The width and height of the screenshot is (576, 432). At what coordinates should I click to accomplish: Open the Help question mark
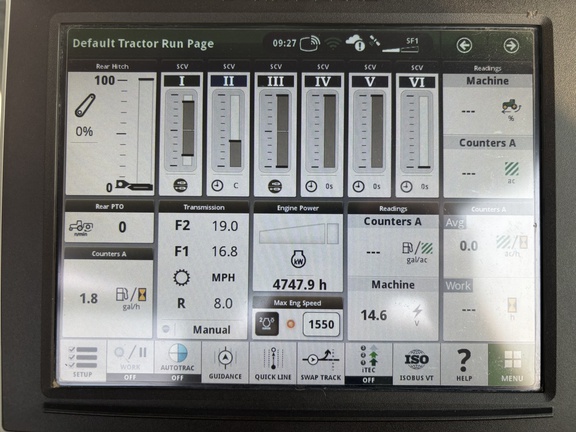point(464,364)
